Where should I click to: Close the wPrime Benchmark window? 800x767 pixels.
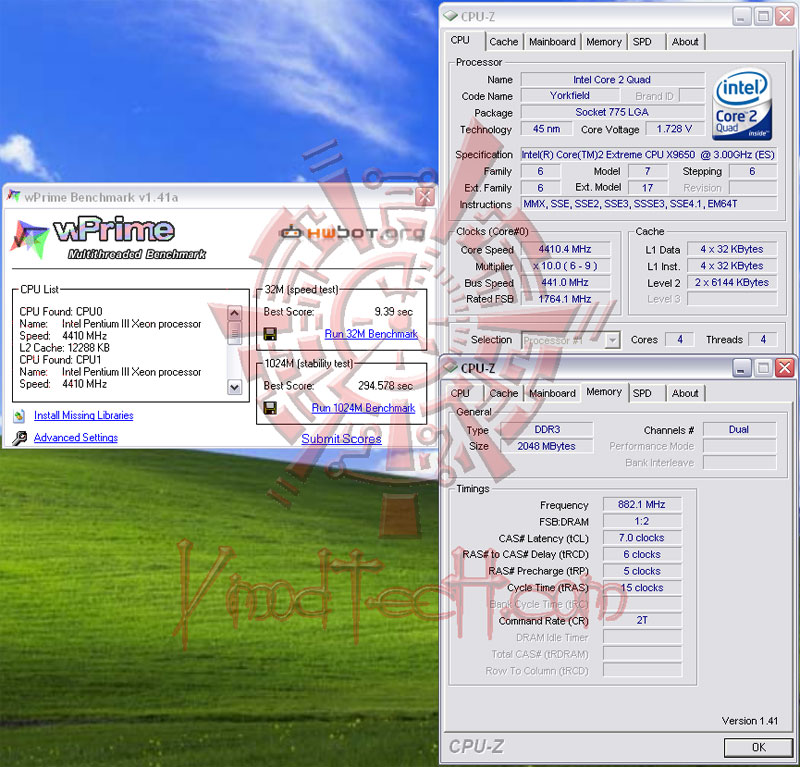point(425,197)
